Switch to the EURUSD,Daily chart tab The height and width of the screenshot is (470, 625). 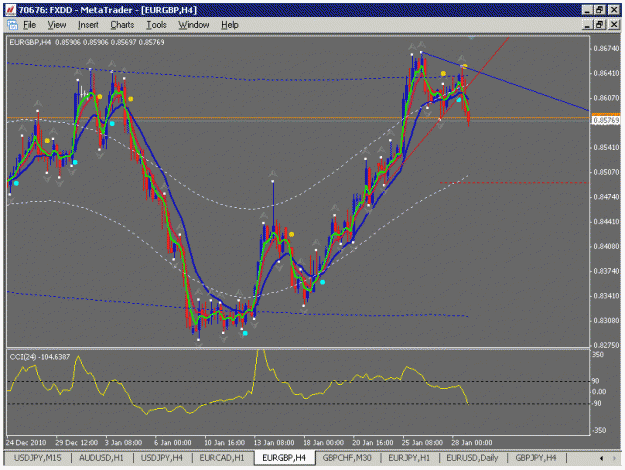point(472,458)
